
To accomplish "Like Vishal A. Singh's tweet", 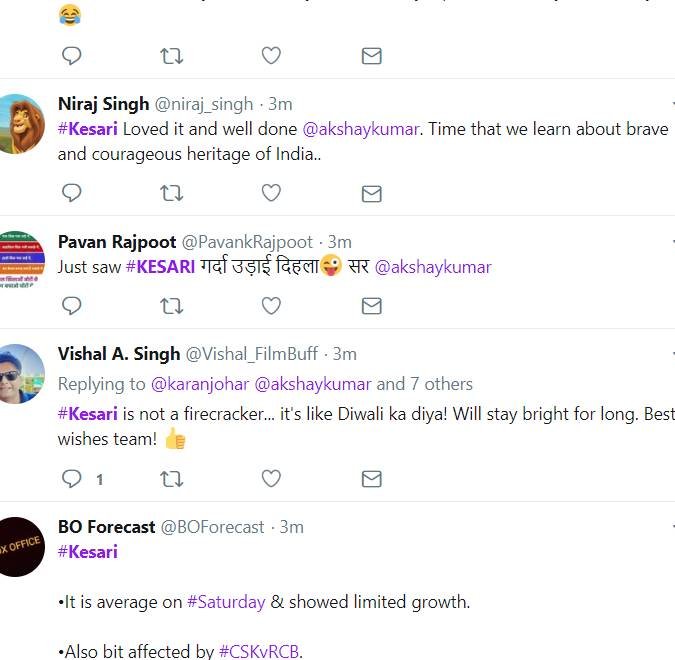I will [271, 478].
